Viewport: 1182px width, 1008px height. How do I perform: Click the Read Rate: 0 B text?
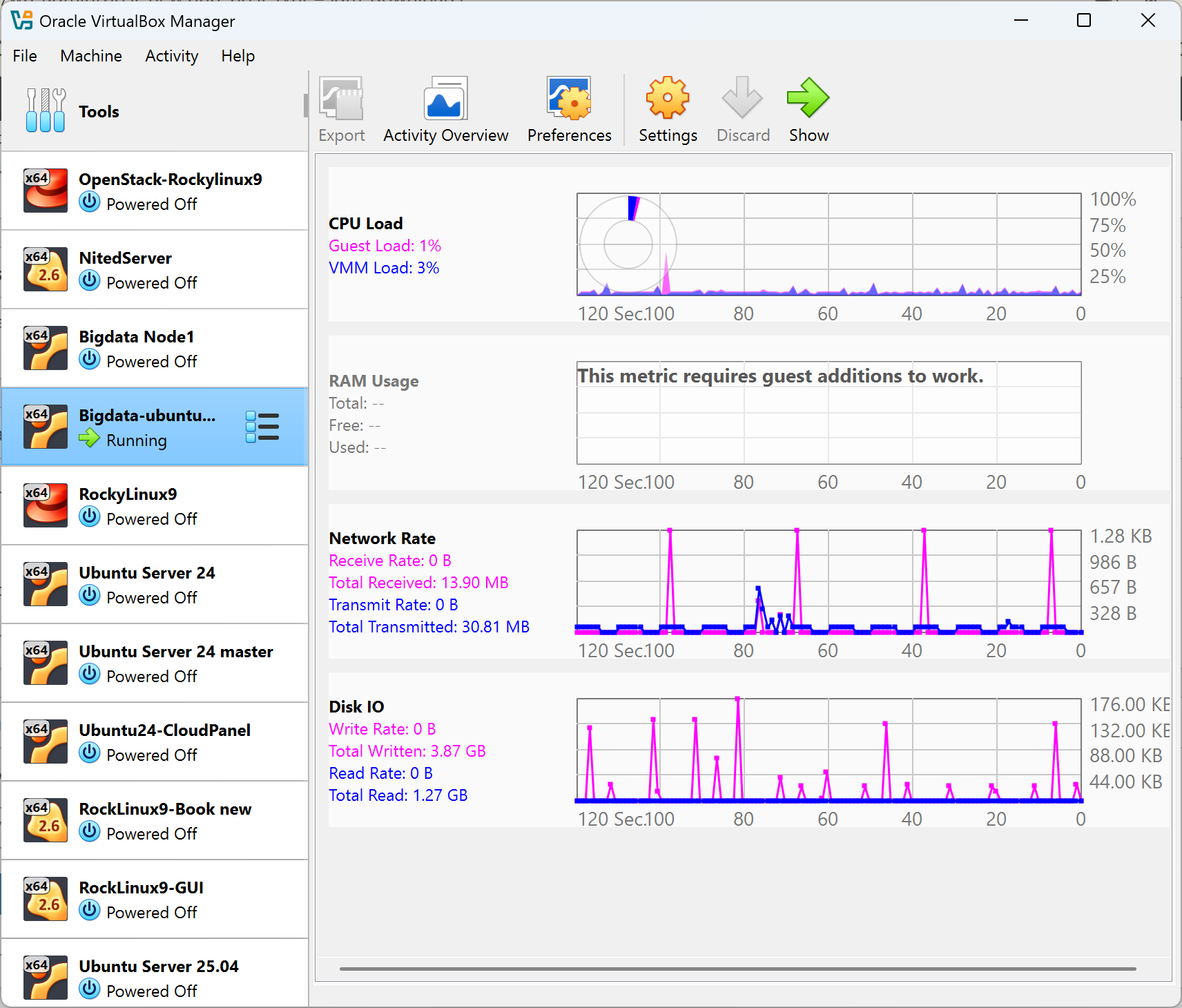[x=381, y=773]
